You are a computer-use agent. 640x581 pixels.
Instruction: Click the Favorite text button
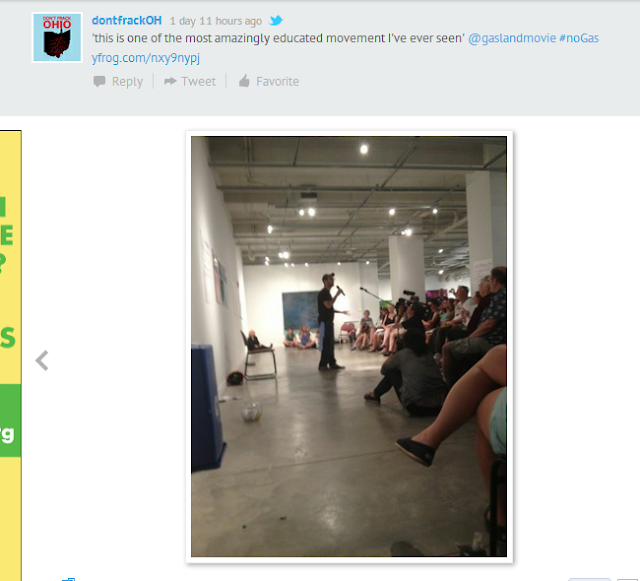click(x=278, y=82)
